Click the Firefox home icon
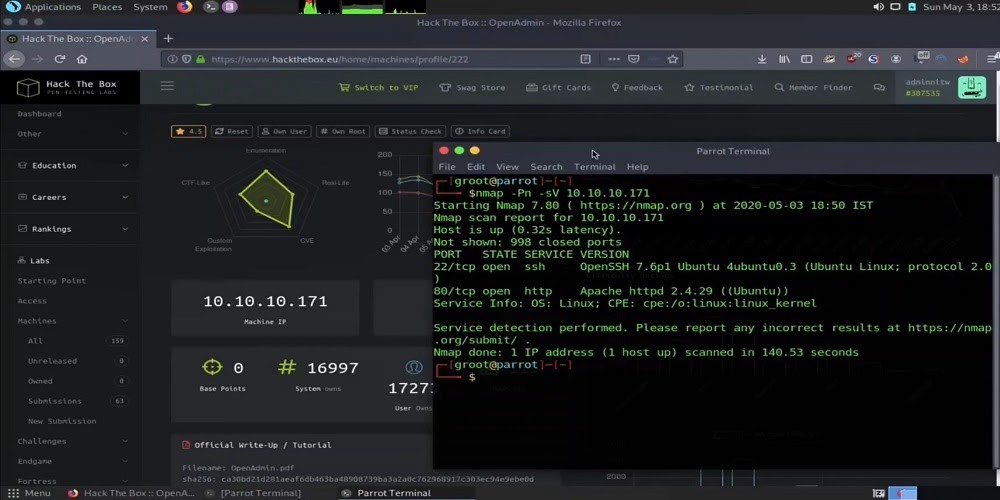This screenshot has height=500, width=1000. point(84,59)
